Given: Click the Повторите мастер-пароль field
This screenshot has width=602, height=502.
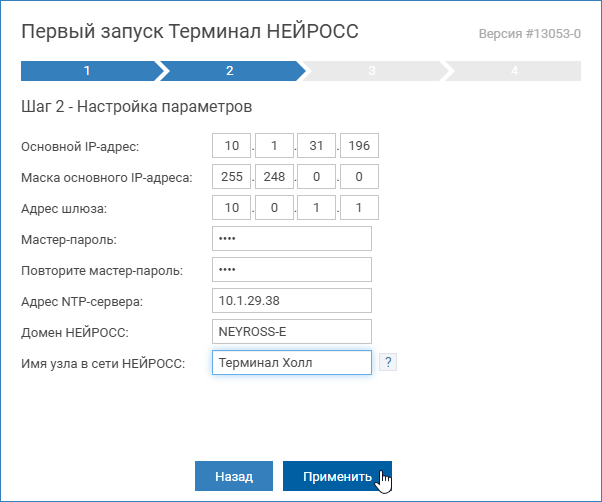Looking at the screenshot, I should (x=292, y=270).
